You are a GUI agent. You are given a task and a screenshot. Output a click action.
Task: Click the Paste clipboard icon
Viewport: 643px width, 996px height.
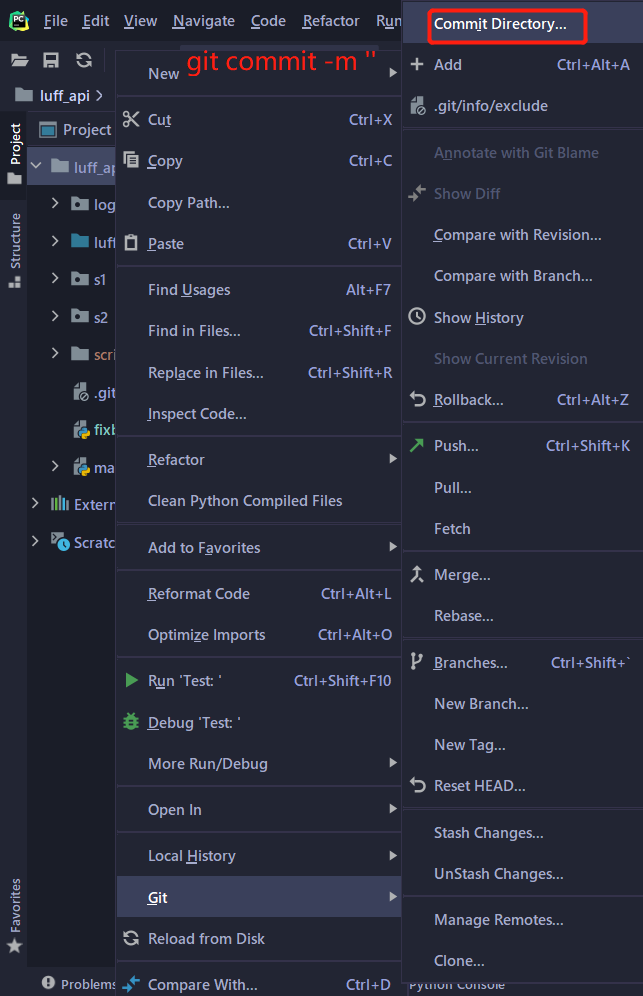[131, 243]
